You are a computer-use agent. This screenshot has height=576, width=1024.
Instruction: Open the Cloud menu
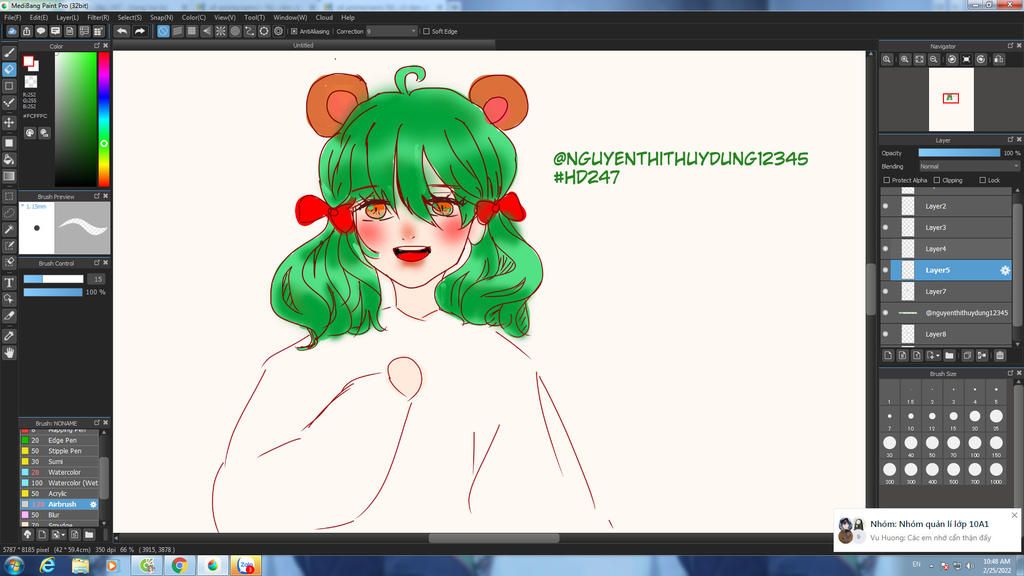point(324,18)
